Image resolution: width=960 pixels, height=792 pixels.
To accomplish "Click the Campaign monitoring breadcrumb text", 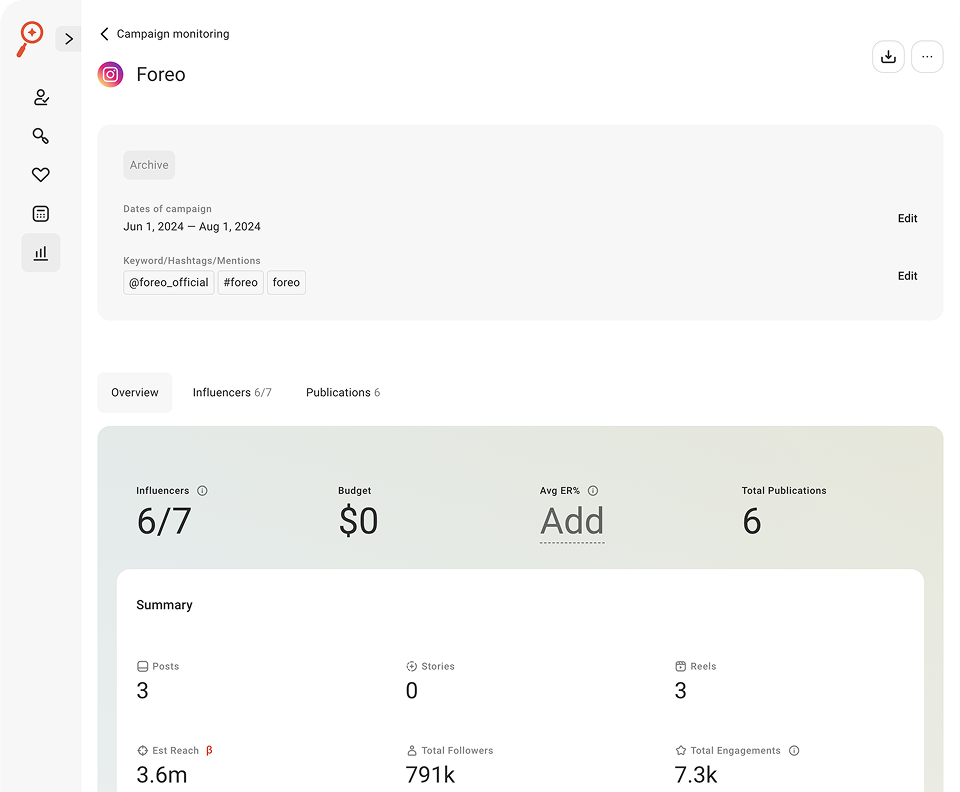I will point(173,34).
